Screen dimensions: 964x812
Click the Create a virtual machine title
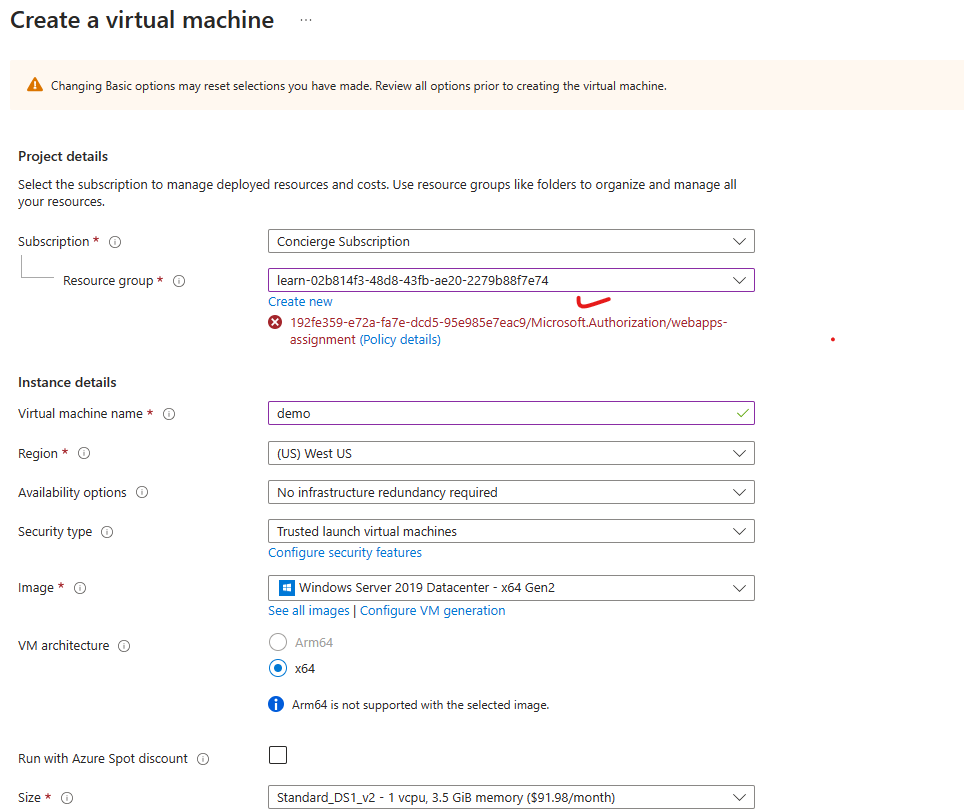[142, 20]
